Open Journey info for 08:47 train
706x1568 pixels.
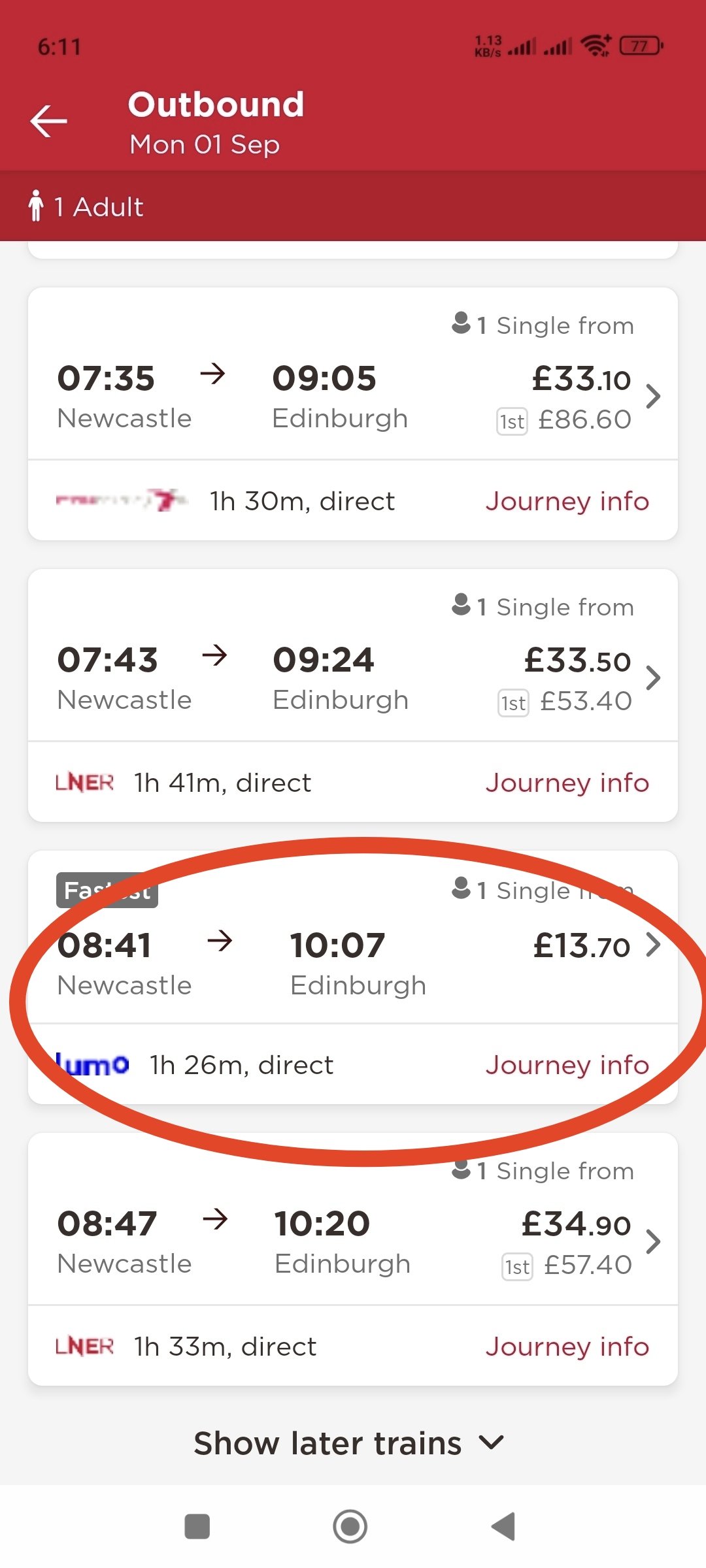tap(567, 1347)
